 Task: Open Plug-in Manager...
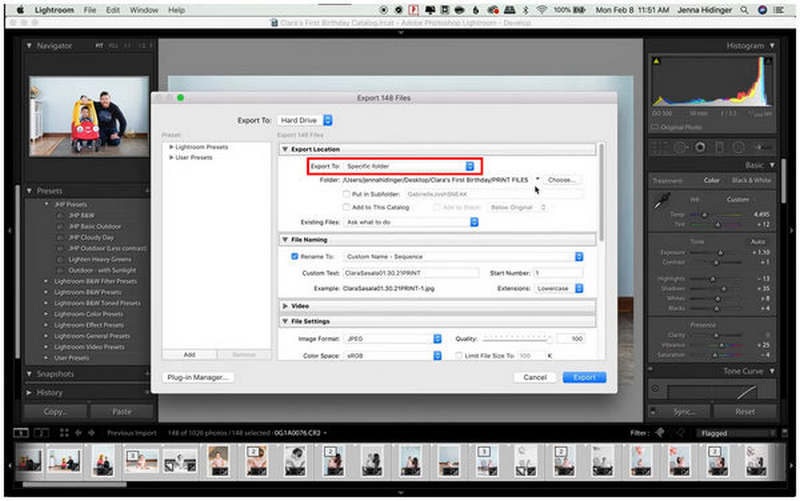coord(198,378)
